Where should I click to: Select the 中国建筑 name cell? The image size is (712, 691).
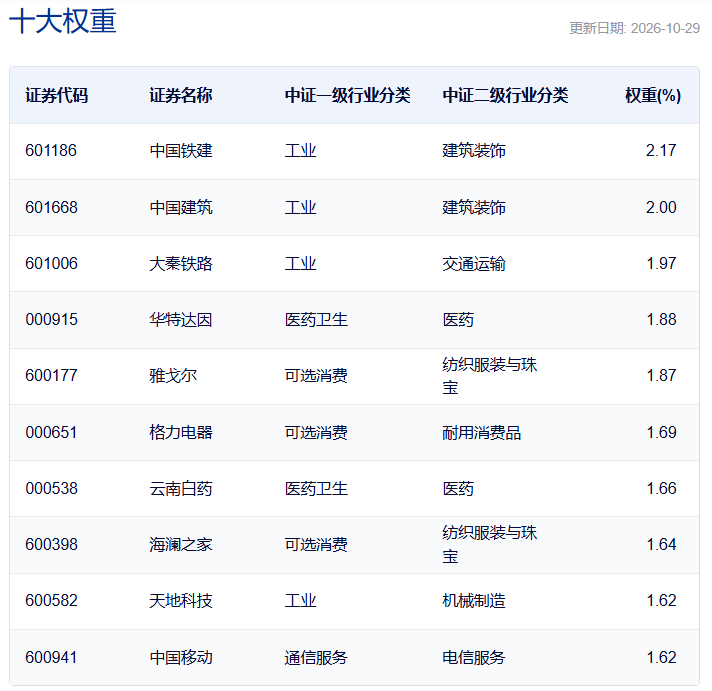(181, 207)
